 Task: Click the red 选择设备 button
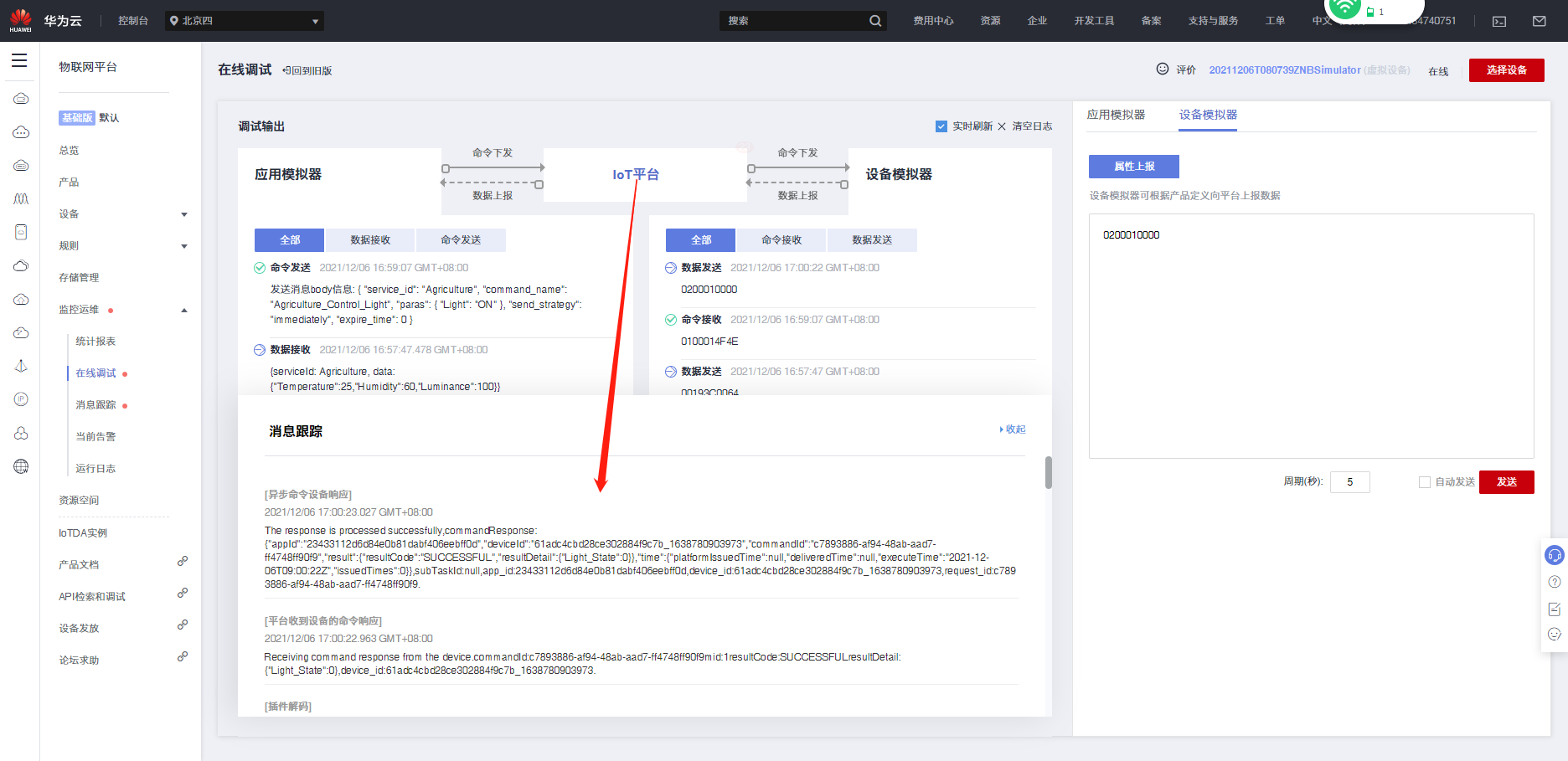[x=1507, y=70]
